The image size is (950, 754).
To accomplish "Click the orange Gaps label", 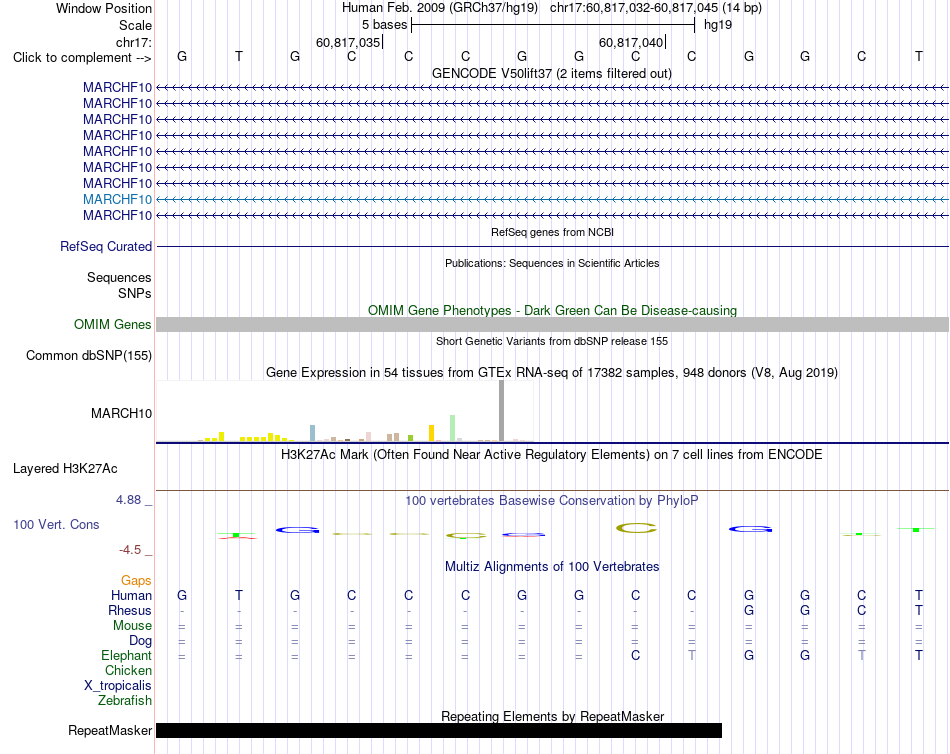I will tap(136, 581).
